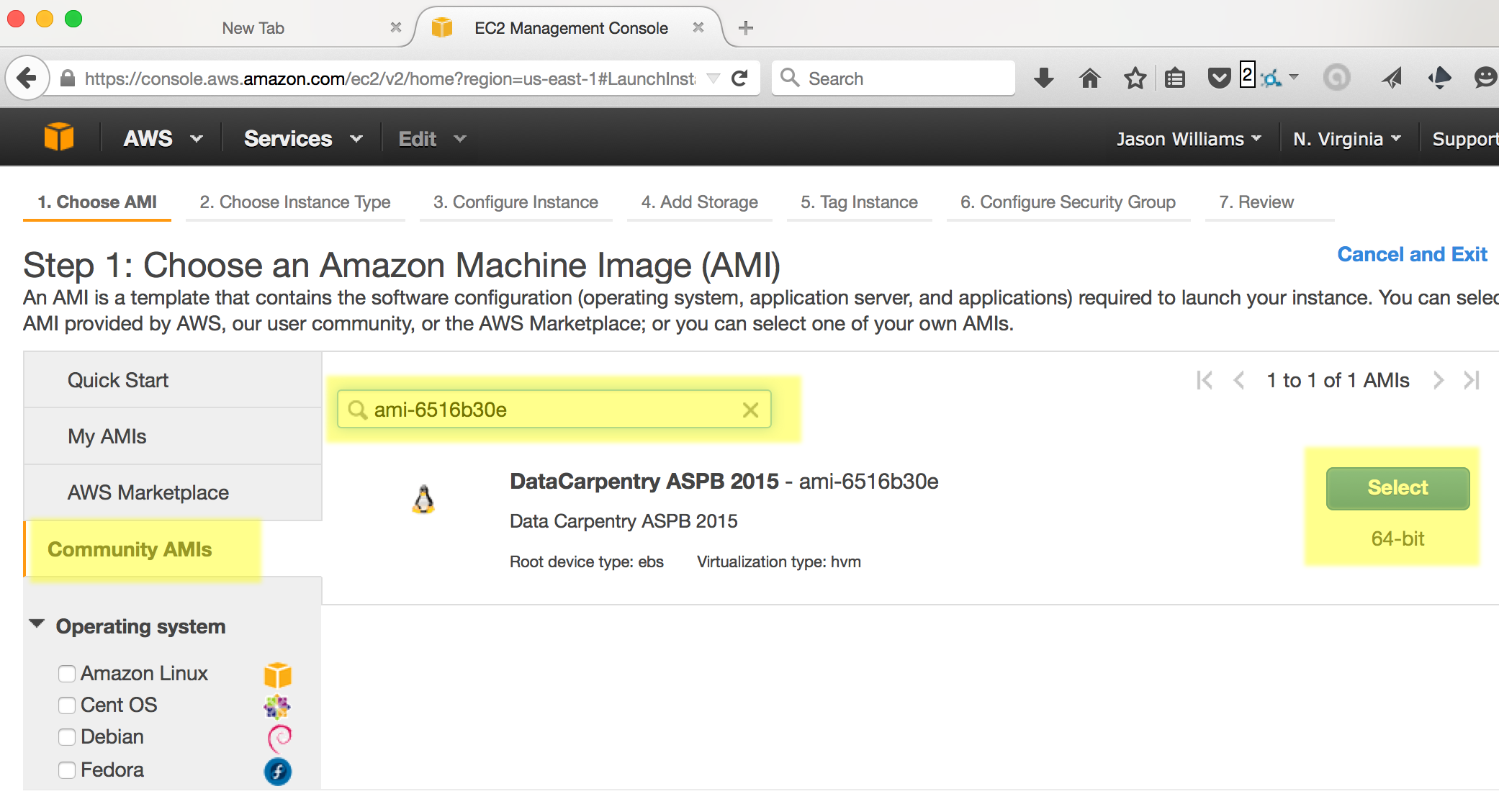This screenshot has height=812, width=1499.
Task: Click the AWS orange cube logo
Action: coord(58,137)
